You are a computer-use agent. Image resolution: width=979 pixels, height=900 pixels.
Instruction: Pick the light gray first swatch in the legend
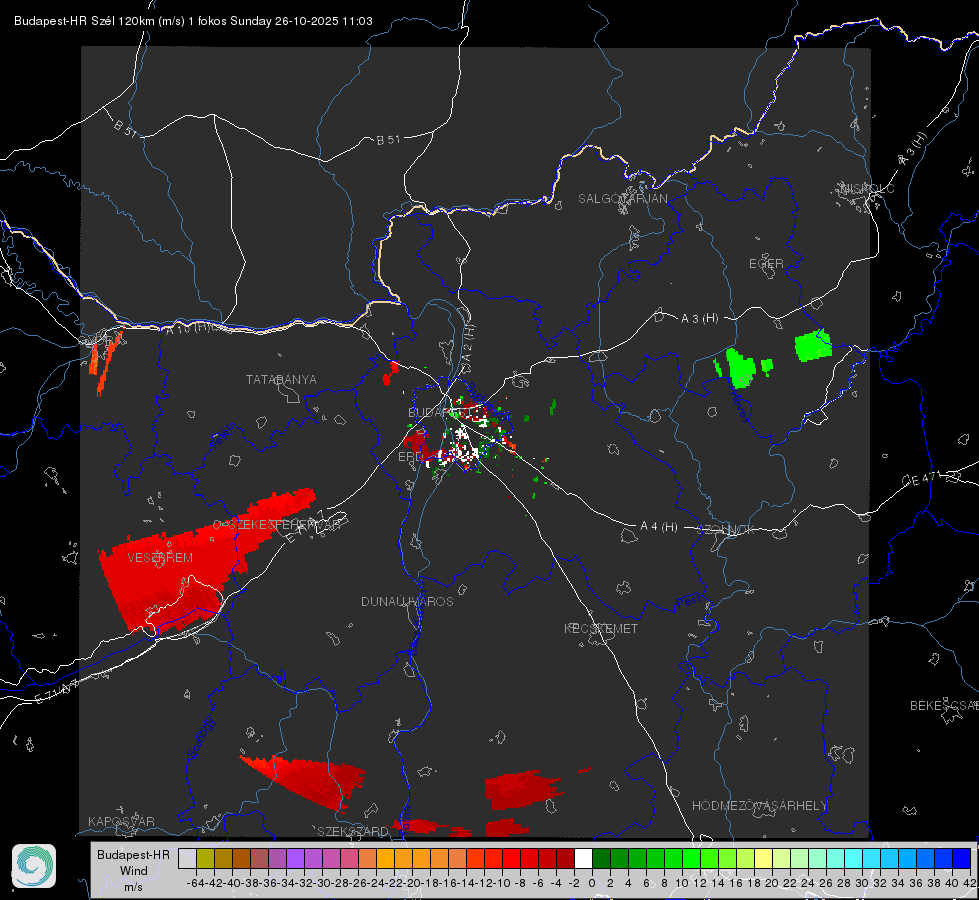(187, 858)
